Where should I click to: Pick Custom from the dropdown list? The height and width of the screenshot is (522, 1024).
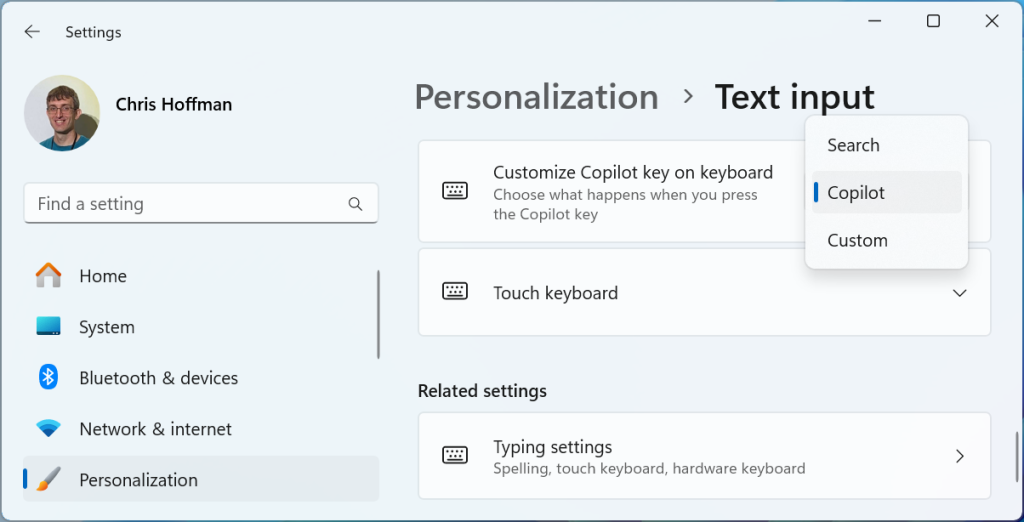[x=886, y=240]
